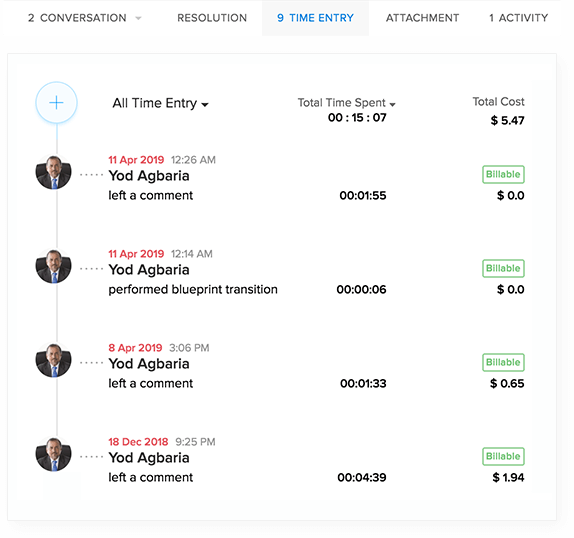Click the performed blueprint transition entry text
Screen dimensions: 574x538
pos(193,289)
